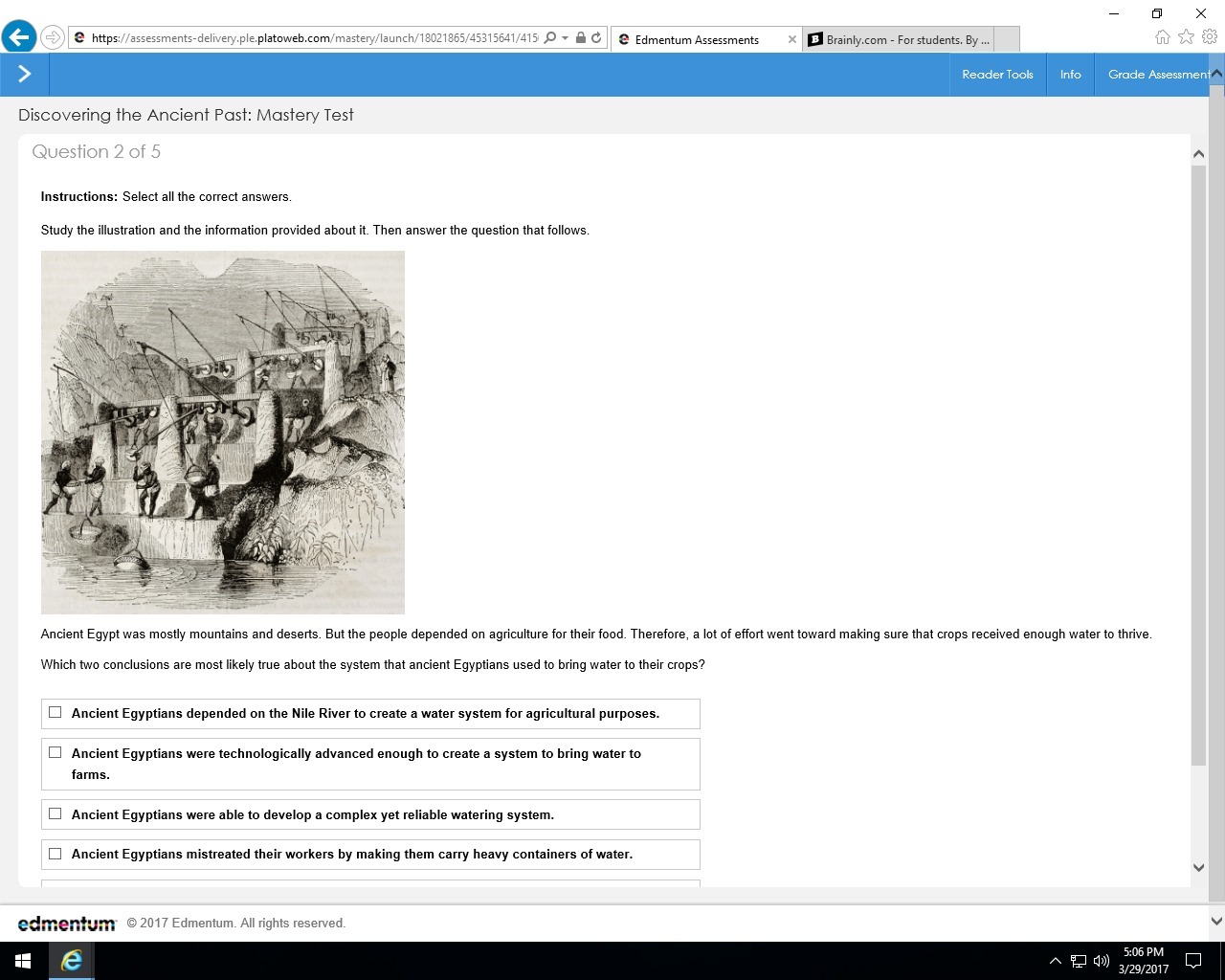Click the 'Question 2 of 5' heading
This screenshot has height=980, width=1225.
pyautogui.click(x=97, y=151)
